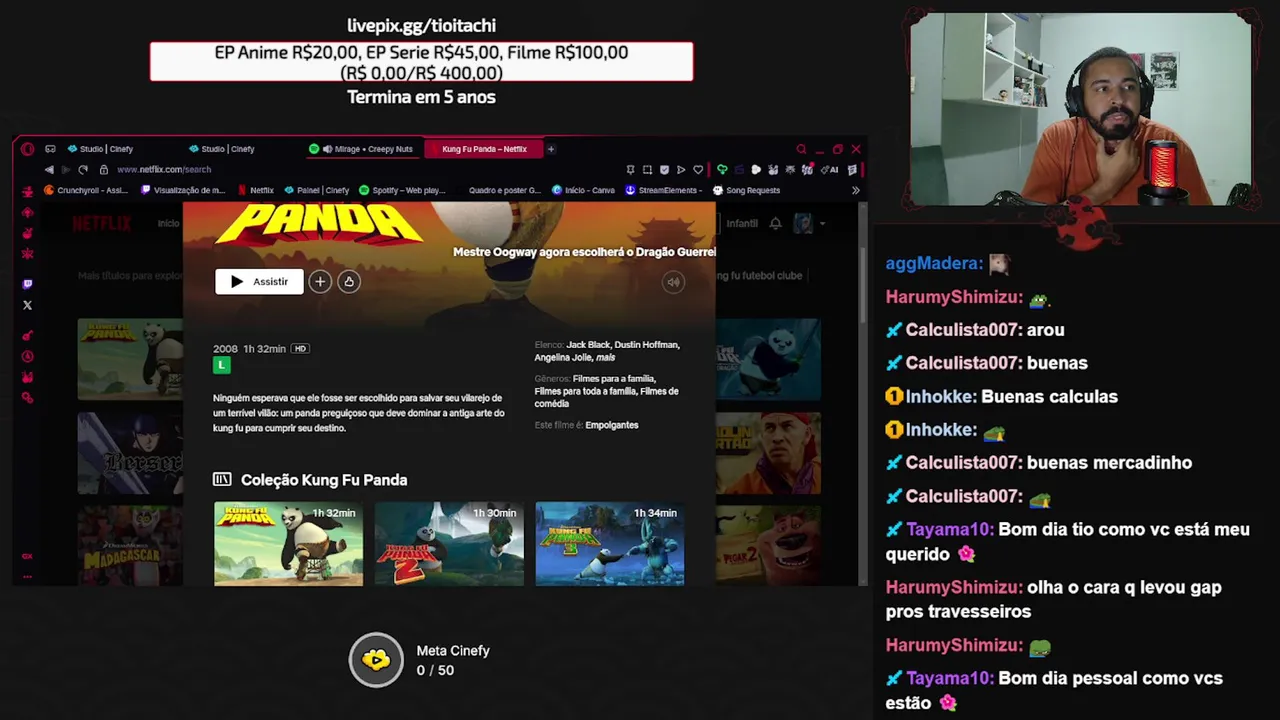1280x720 pixels.
Task: Open Song Requests bookmark
Action: click(746, 190)
